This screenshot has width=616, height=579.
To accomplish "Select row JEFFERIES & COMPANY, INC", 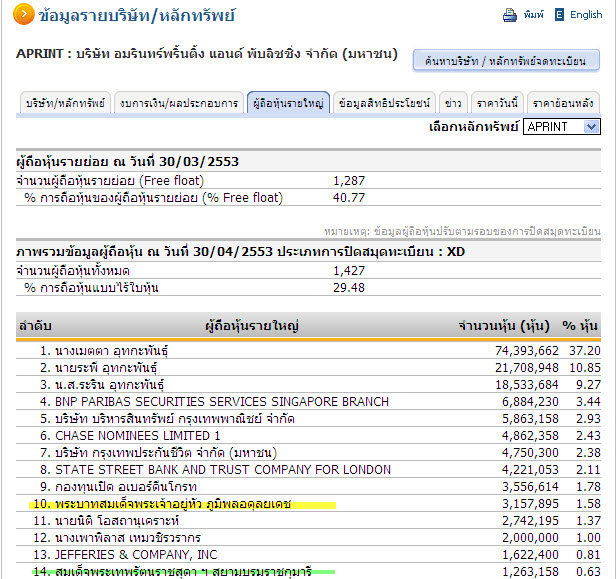I will 308,555.
